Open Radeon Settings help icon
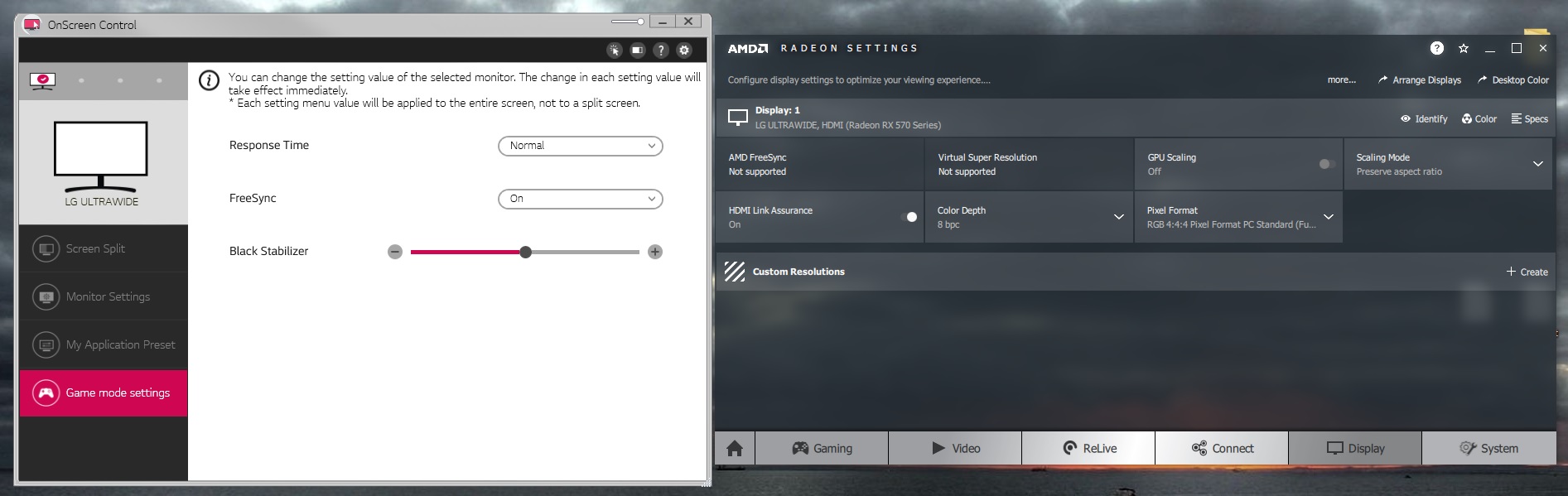 click(x=1437, y=48)
